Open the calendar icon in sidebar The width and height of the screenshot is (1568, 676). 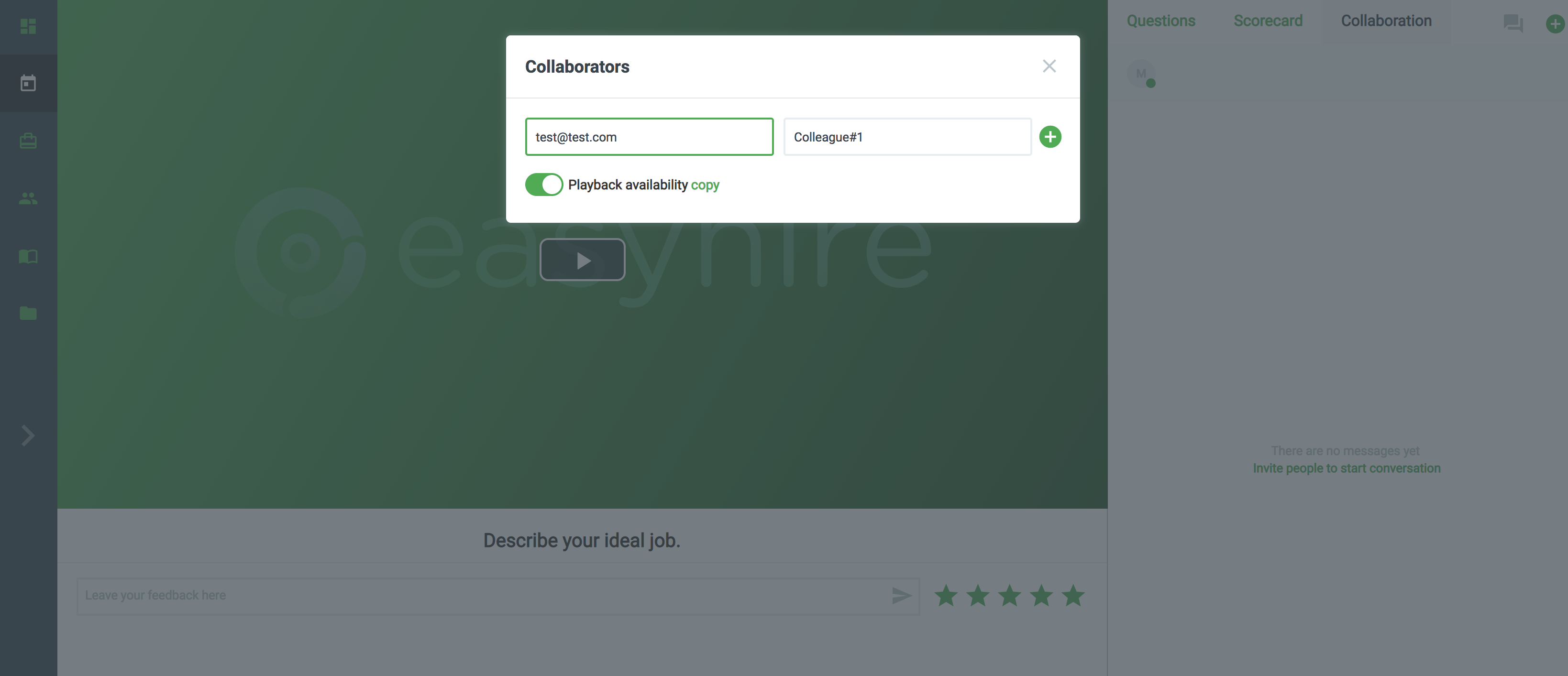[28, 83]
